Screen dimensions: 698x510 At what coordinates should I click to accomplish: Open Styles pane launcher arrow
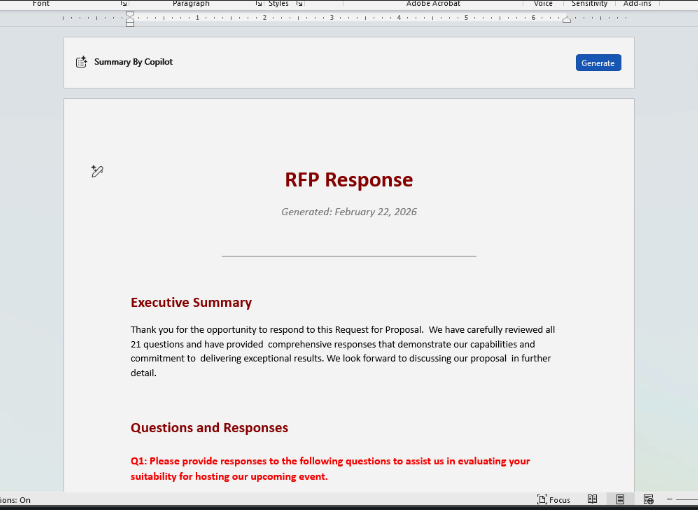[298, 4]
